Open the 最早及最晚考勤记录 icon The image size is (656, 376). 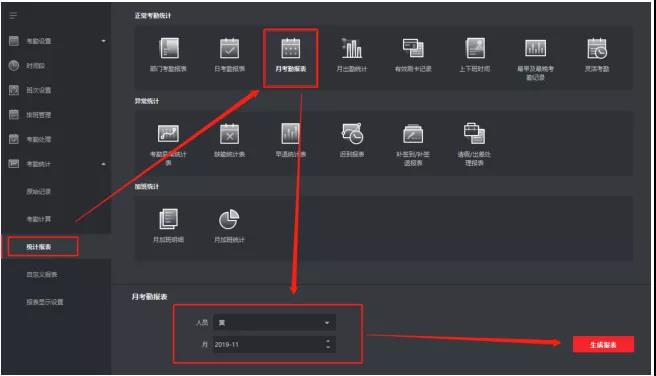pyautogui.click(x=536, y=49)
